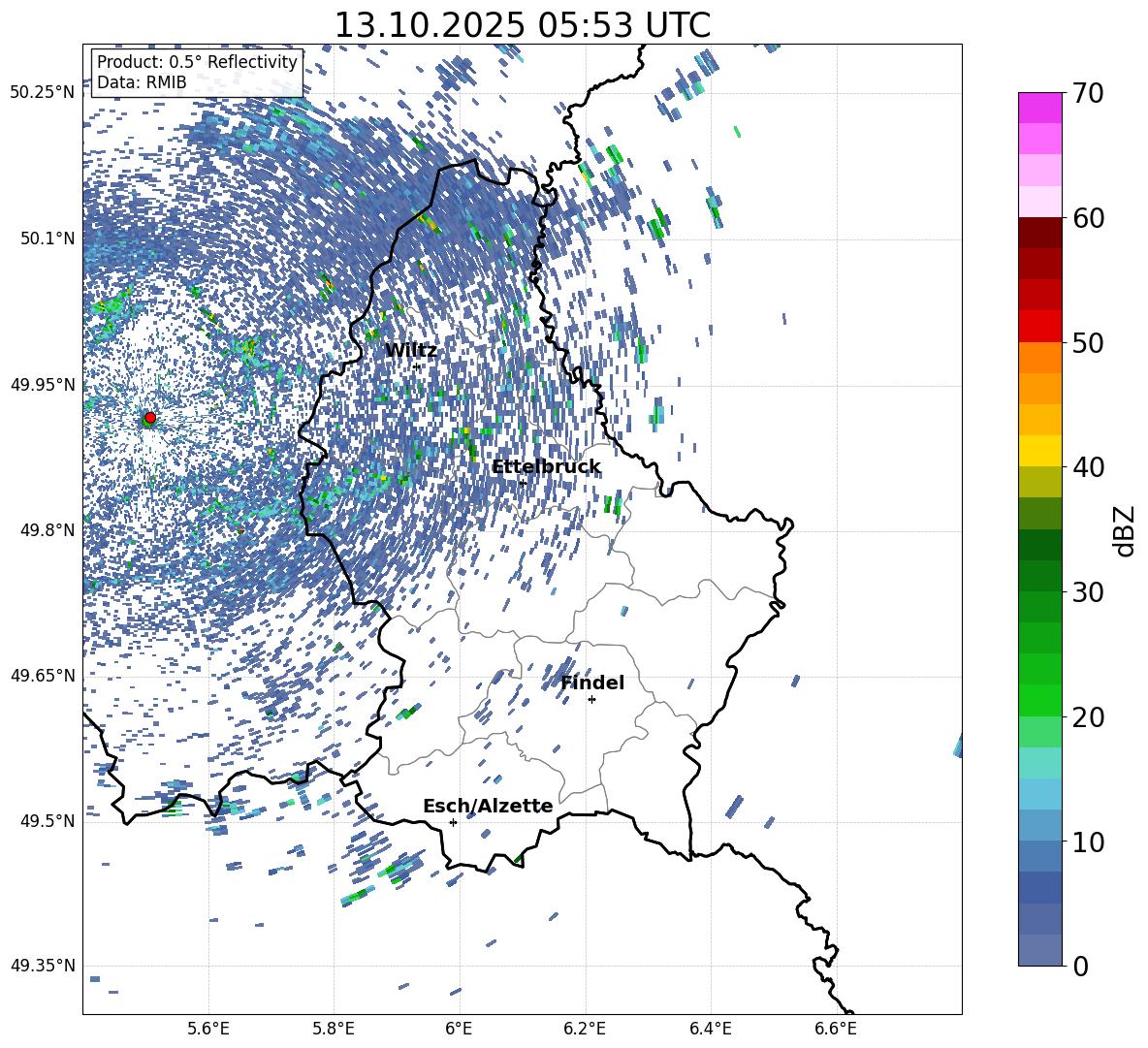Click the orange colorbar segment below 50
The image size is (1148, 1048).
pyautogui.click(x=1039, y=358)
